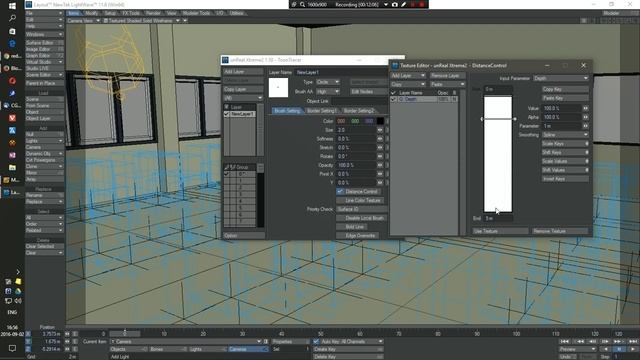Jump to first frame playback button
This screenshot has height=360, width=640.
pyautogui.click(x=565, y=342)
